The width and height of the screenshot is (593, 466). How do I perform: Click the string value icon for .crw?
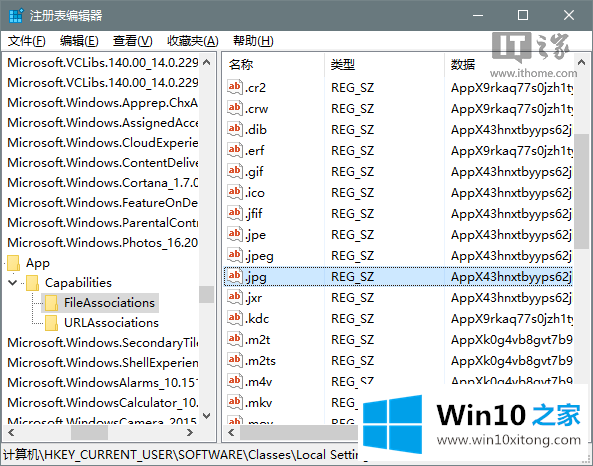coord(234,108)
